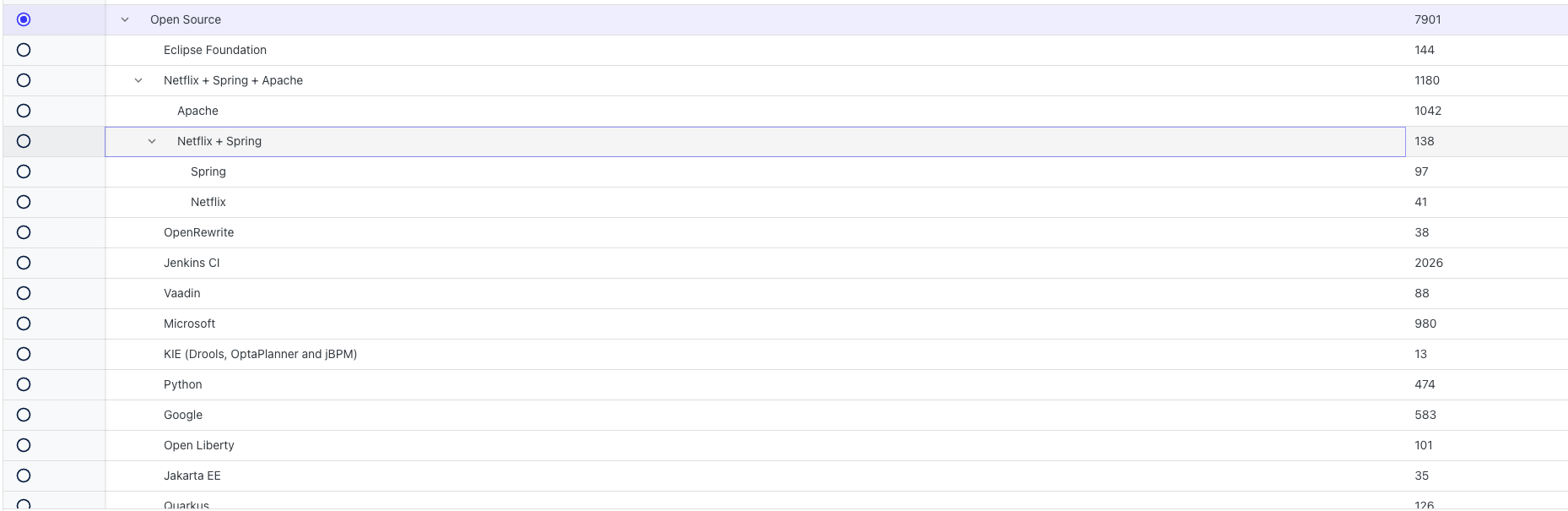
Task: Select the radio button for Spring
Action: tap(24, 171)
